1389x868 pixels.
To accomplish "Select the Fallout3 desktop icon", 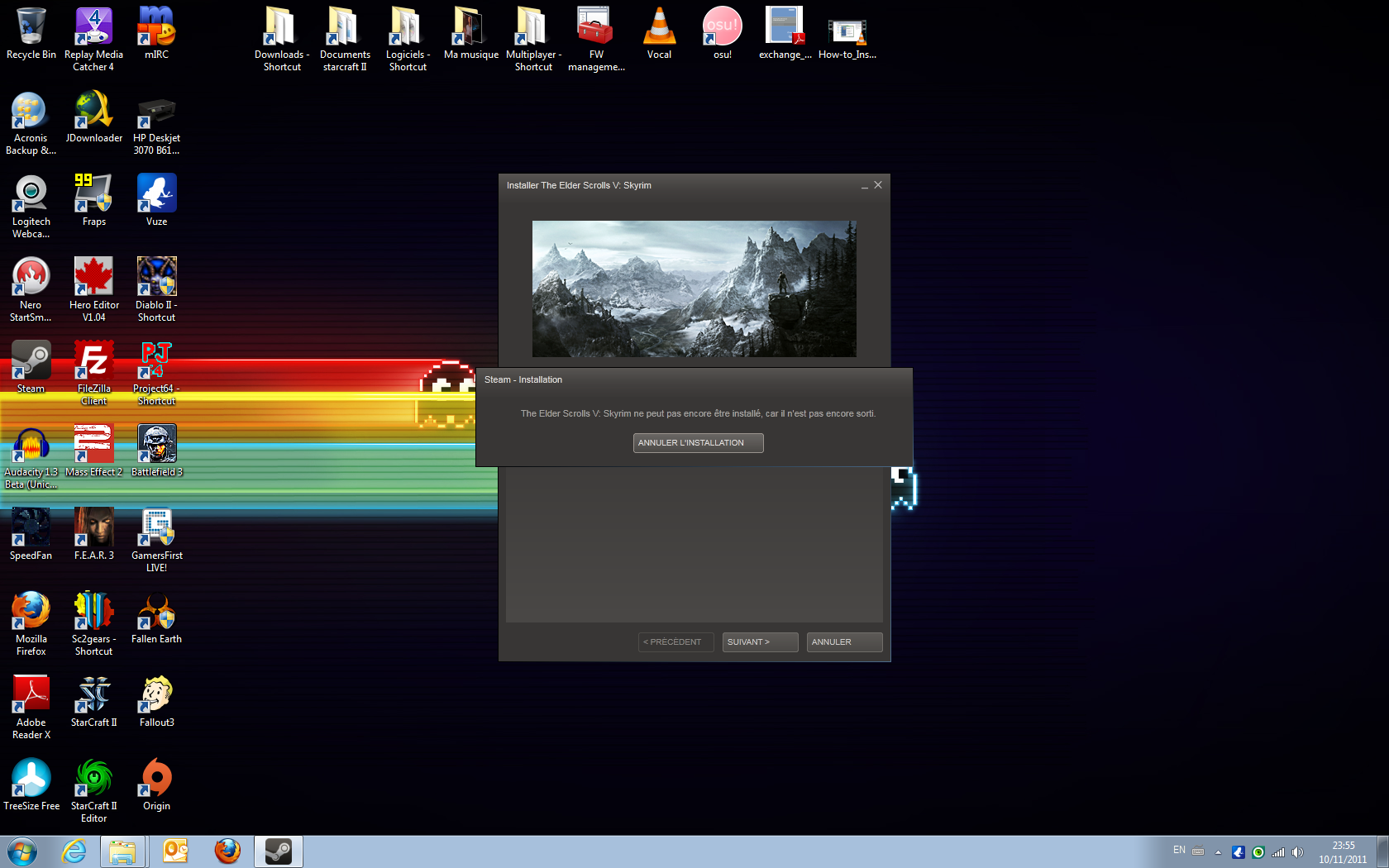I will (x=157, y=703).
